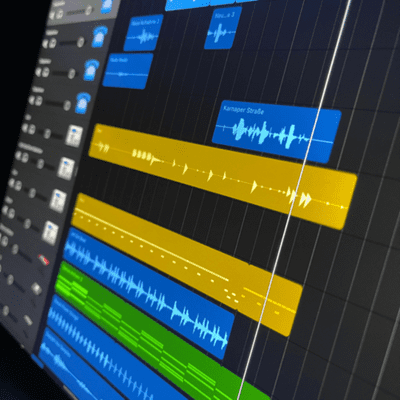This screenshot has width=400, height=400.
Task: Select the long yellow region with arrow-shaped waveforms
Action: point(222,177)
